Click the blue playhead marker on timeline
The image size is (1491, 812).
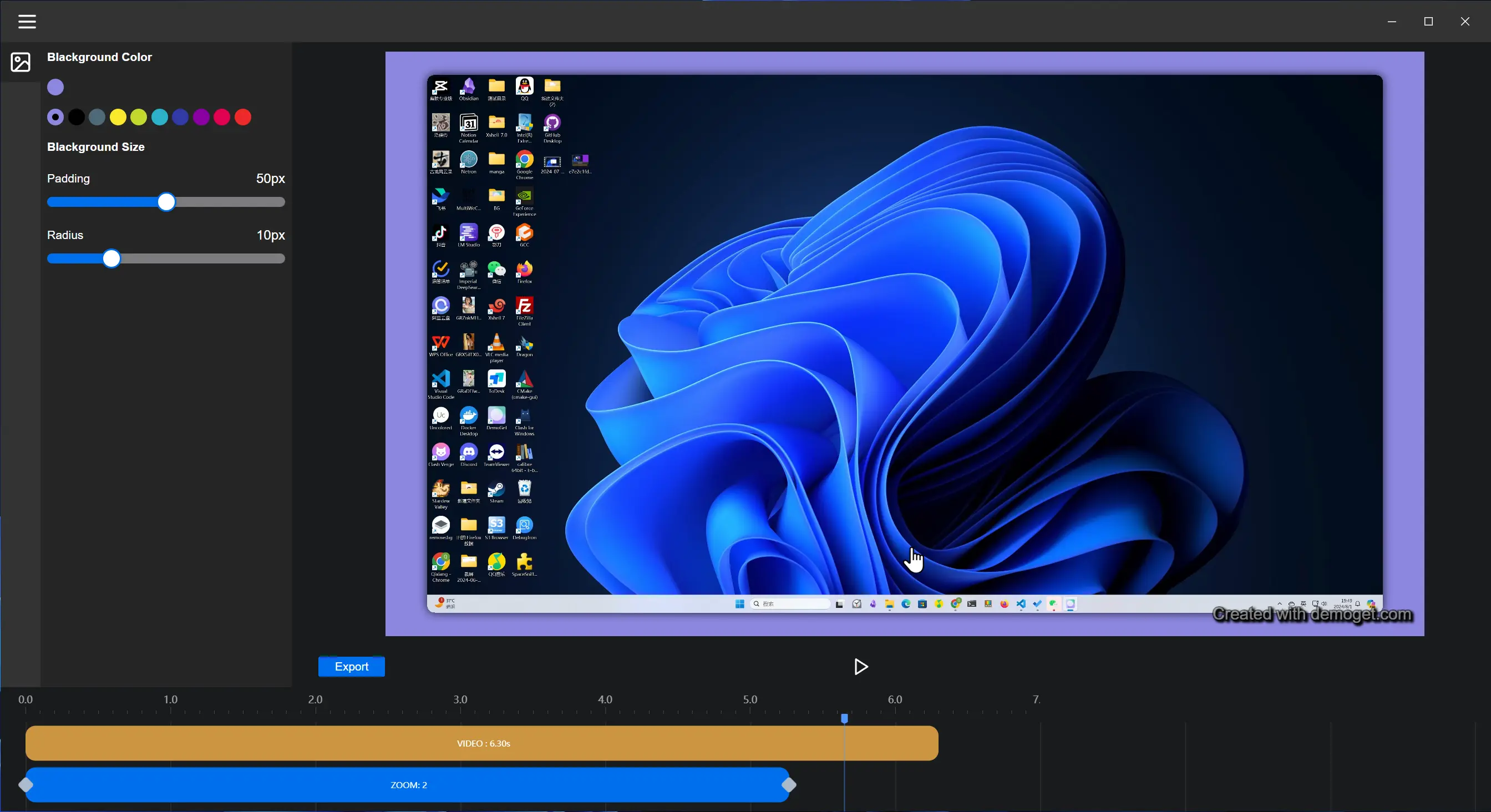(x=844, y=718)
